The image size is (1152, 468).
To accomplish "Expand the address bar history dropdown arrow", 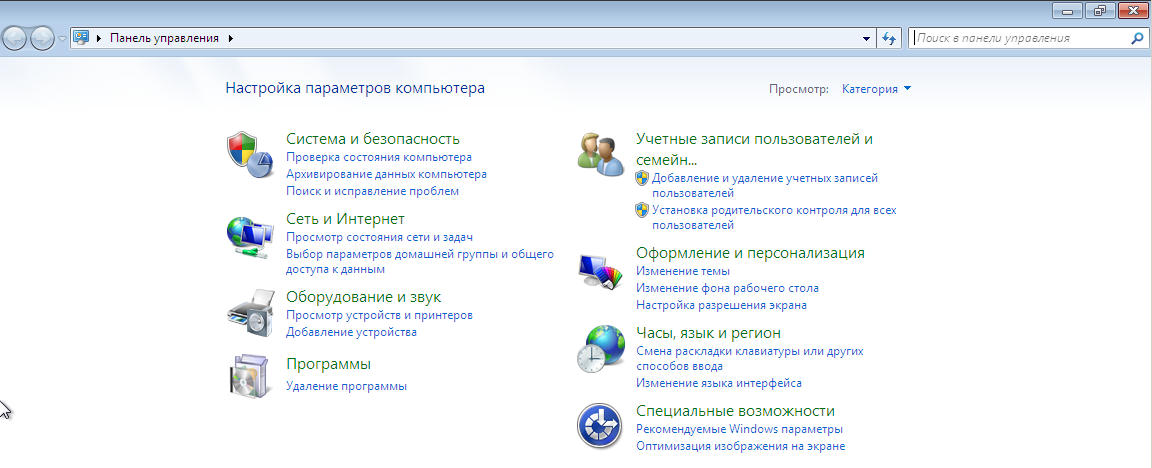I will [x=866, y=38].
